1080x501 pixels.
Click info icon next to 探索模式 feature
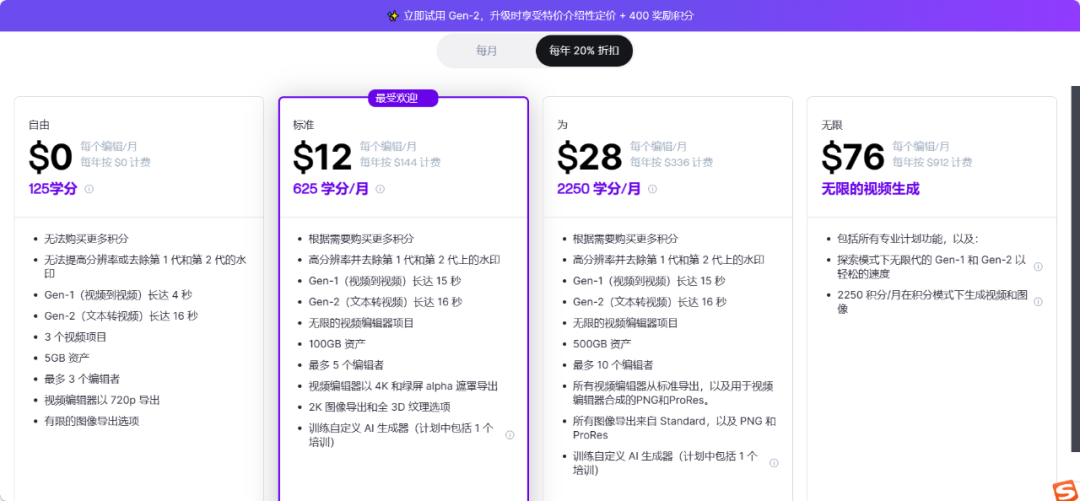tap(1038, 267)
